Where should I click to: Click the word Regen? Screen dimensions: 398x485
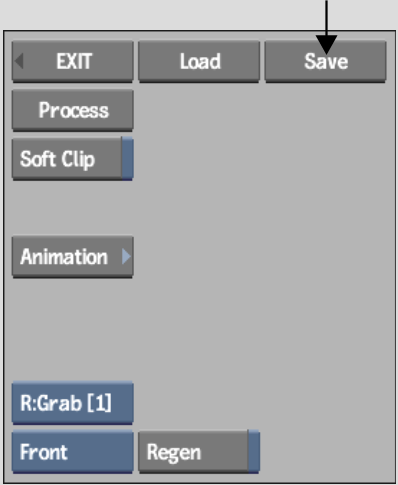pyautogui.click(x=174, y=453)
